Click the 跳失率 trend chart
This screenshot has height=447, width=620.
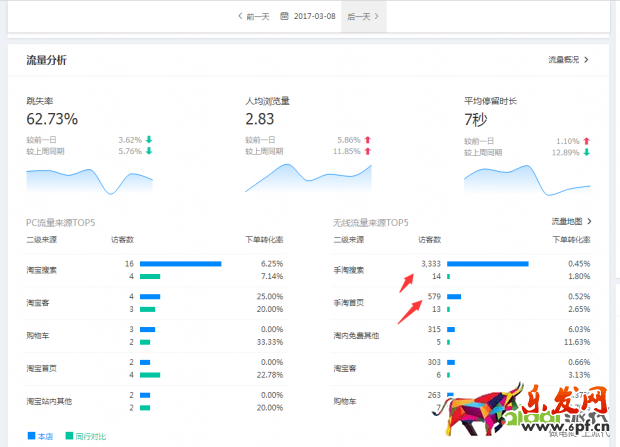(x=89, y=182)
